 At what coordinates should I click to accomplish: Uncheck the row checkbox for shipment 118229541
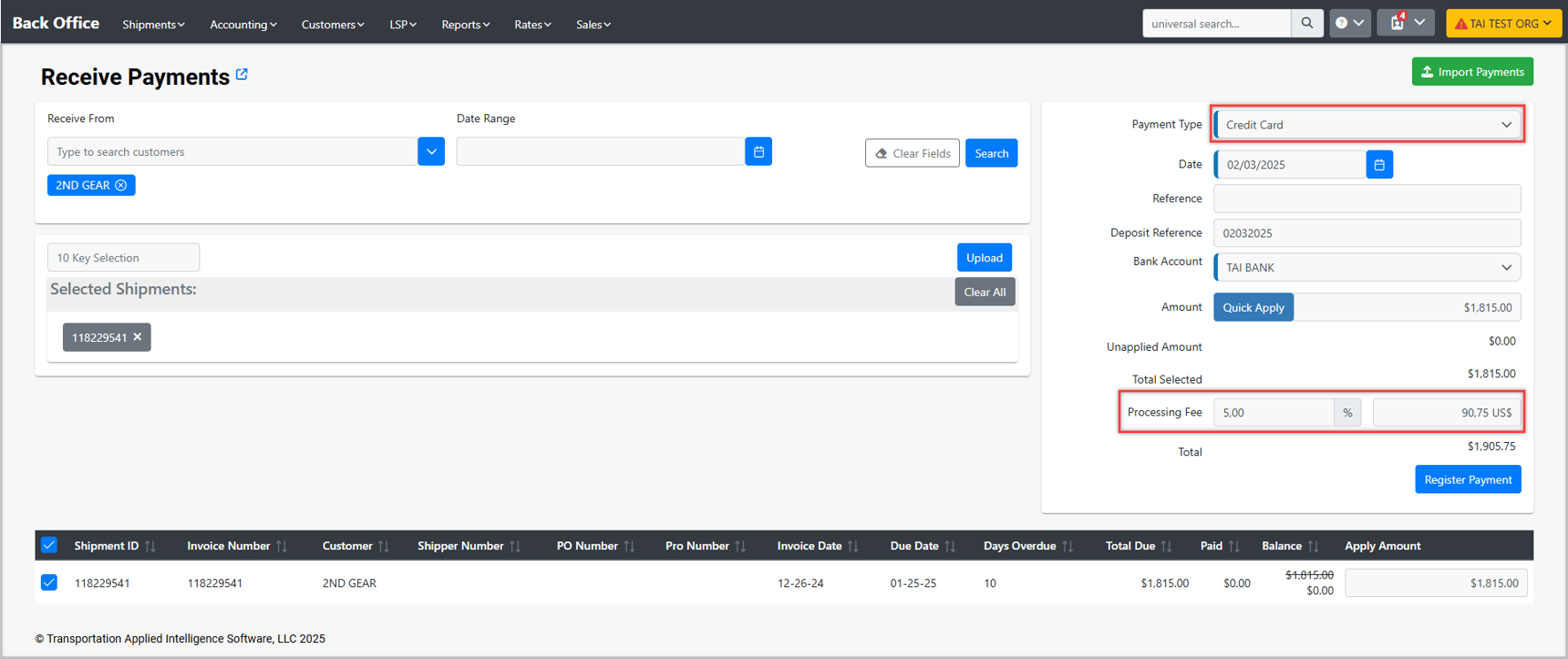click(x=49, y=582)
